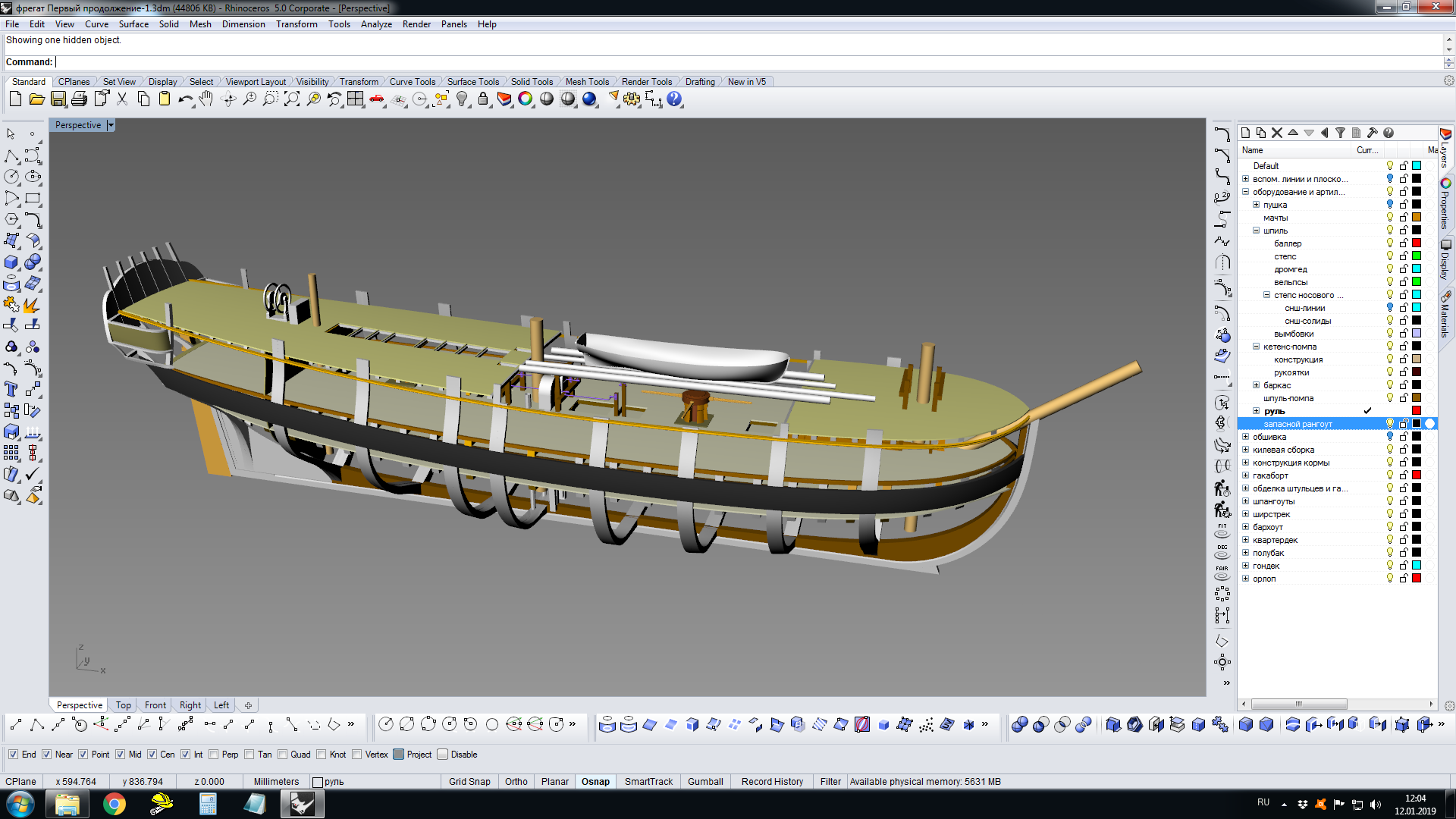1456x819 pixels.
Task: Select the Circle tool in the left toolbar
Action: pyautogui.click(x=11, y=177)
